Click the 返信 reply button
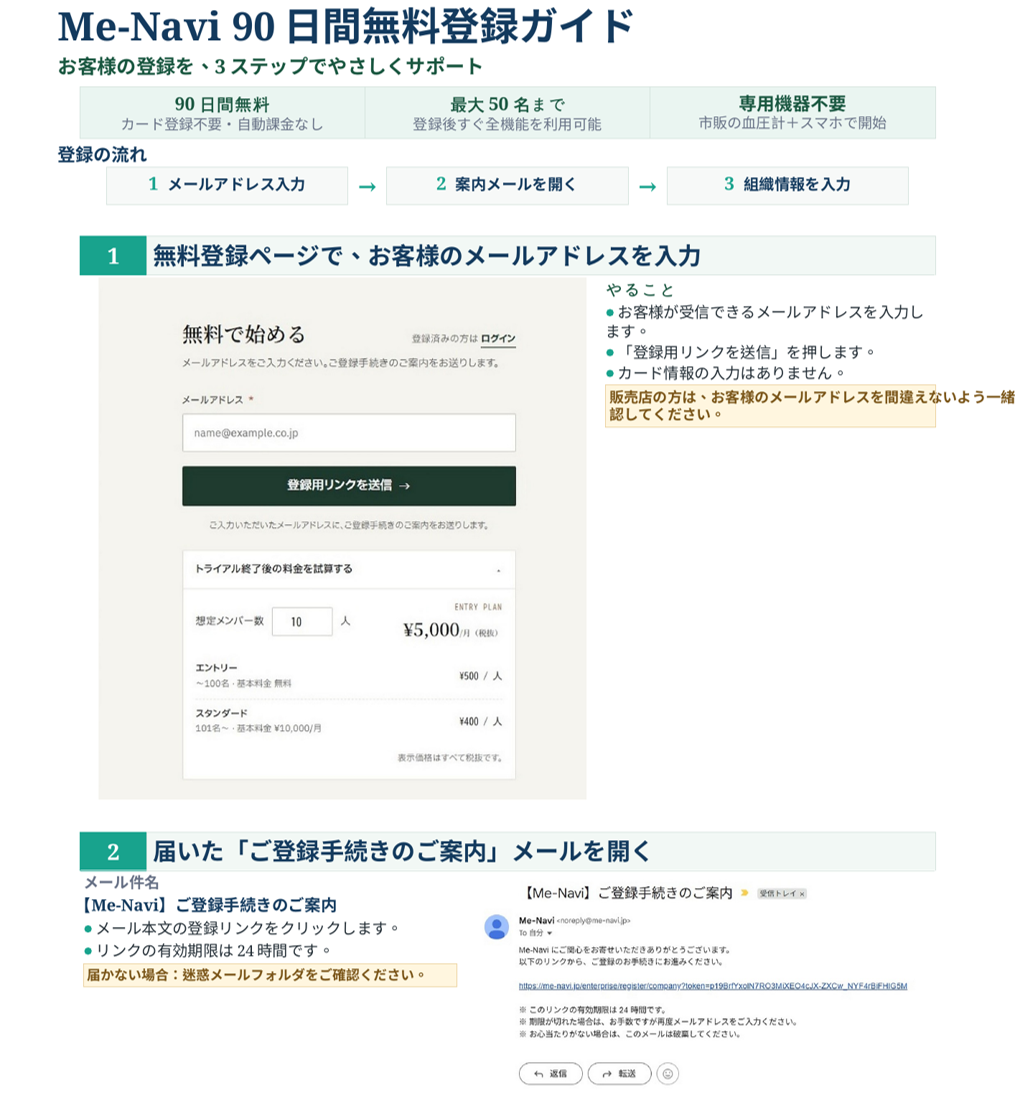The width and height of the screenshot is (1015, 1113). [550, 1074]
